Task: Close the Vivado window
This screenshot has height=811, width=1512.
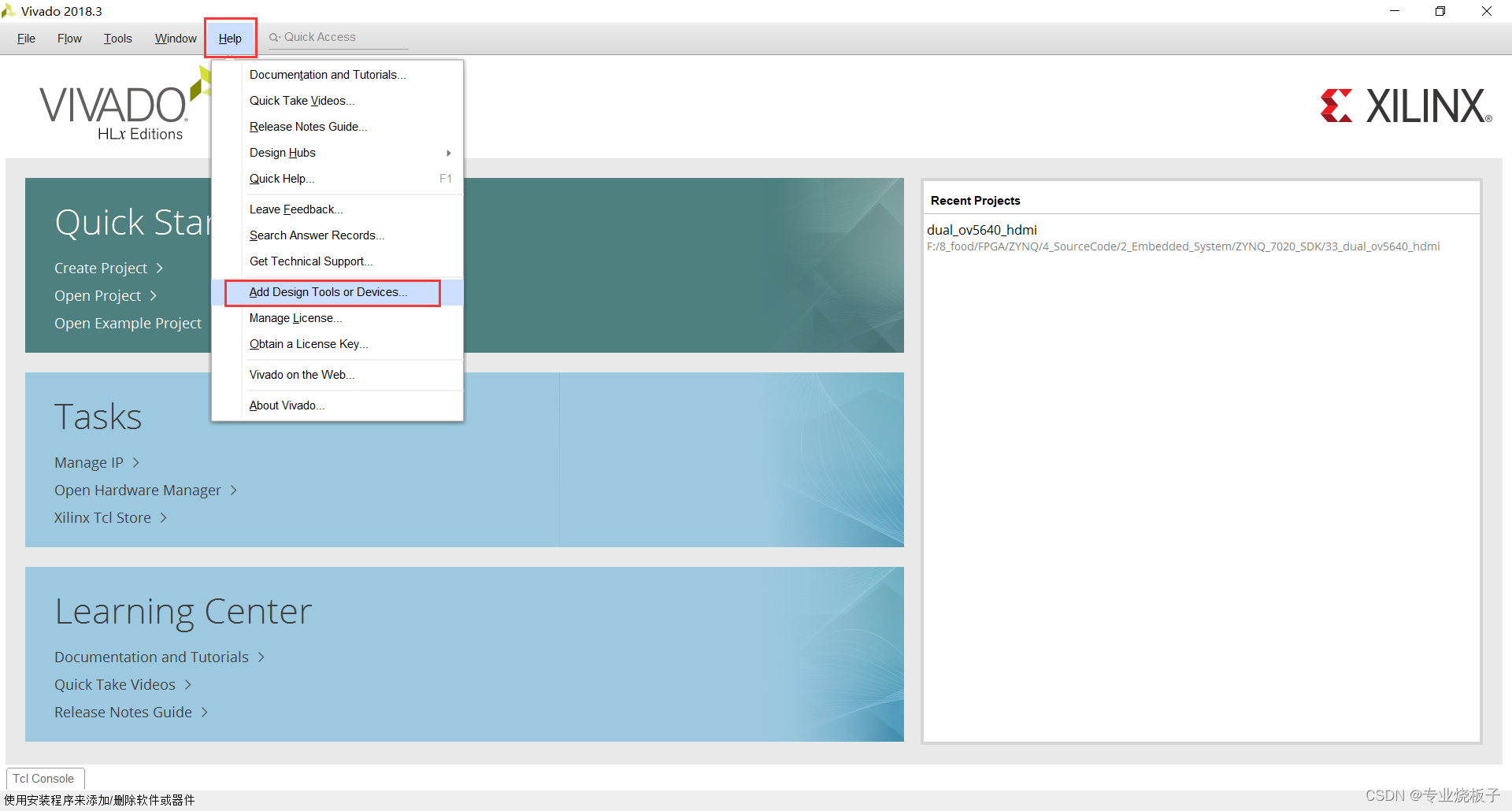Action: point(1487,11)
